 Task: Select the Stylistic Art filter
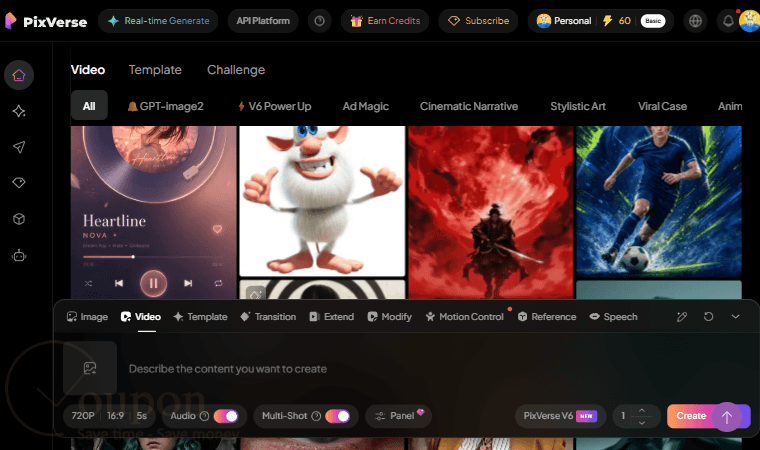(x=578, y=106)
